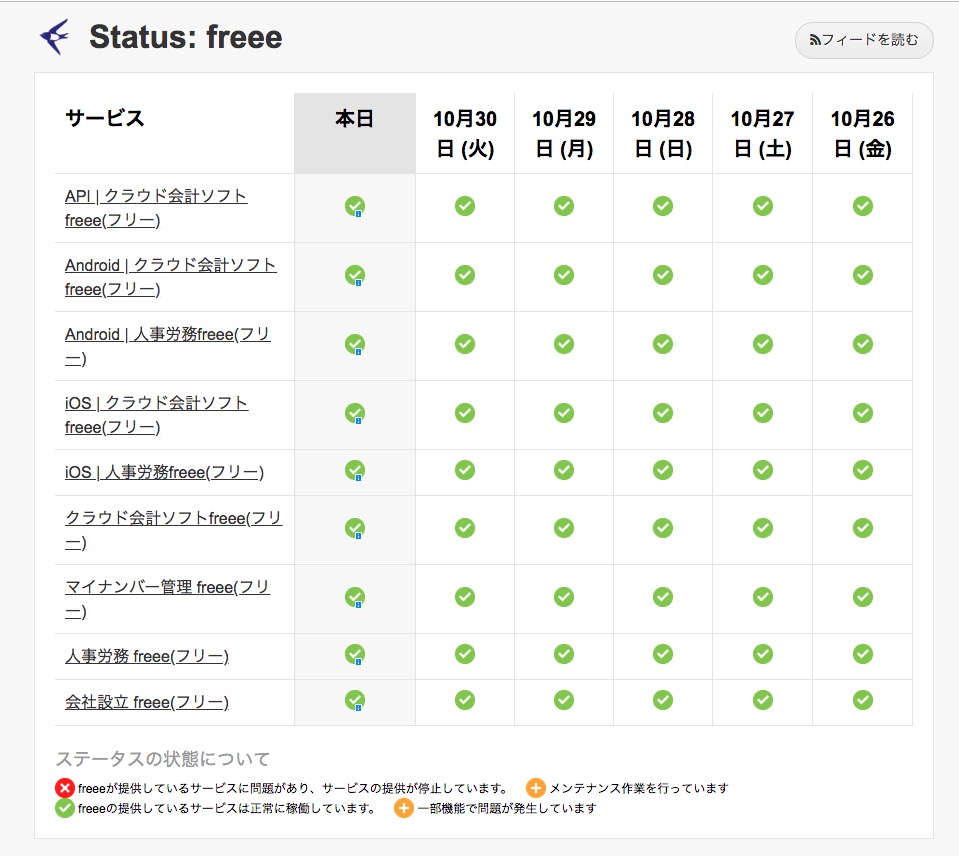Click the freee swallow logo
959x856 pixels.
click(x=55, y=37)
